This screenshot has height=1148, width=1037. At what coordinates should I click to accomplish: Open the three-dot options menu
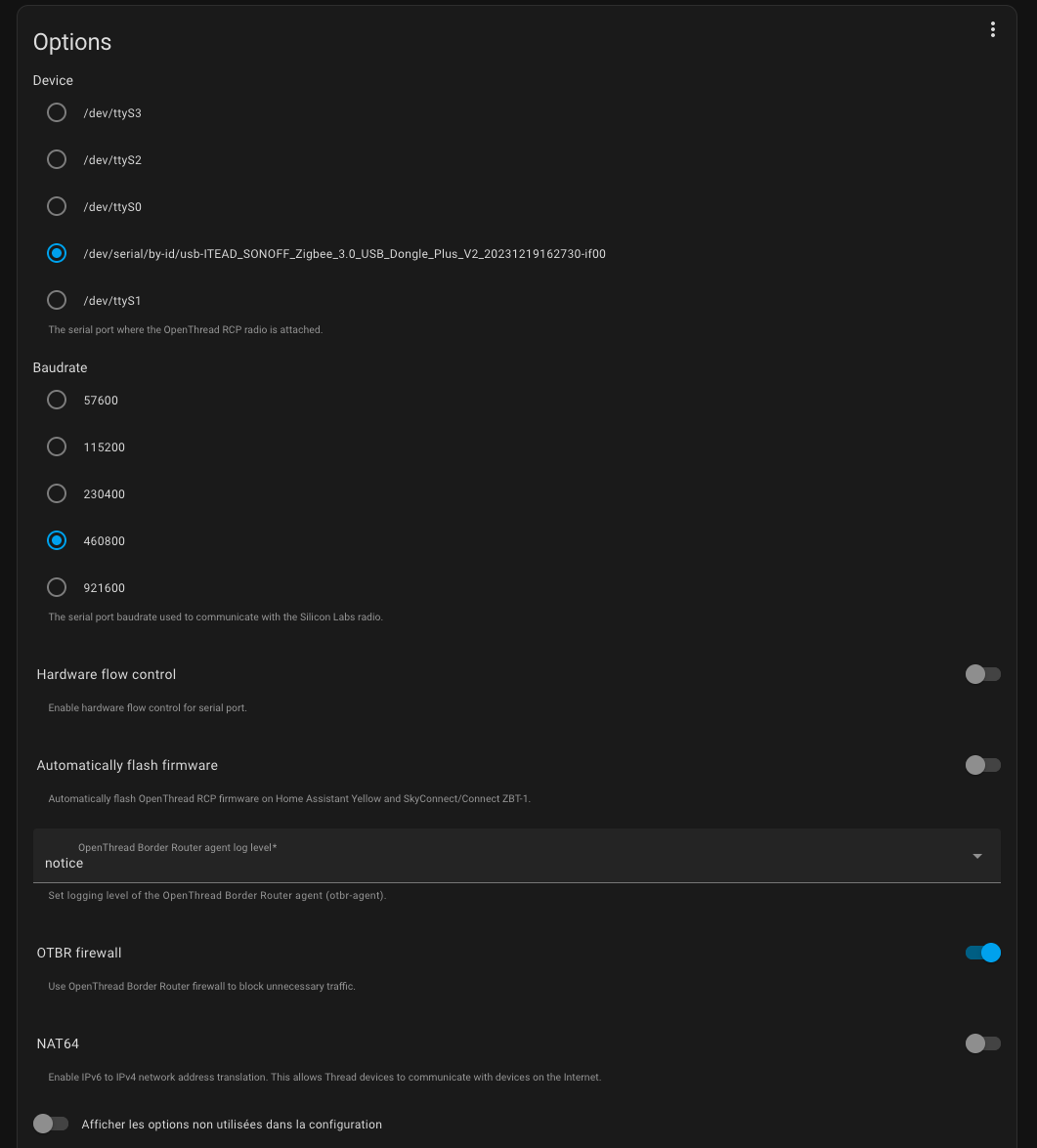coord(992,30)
